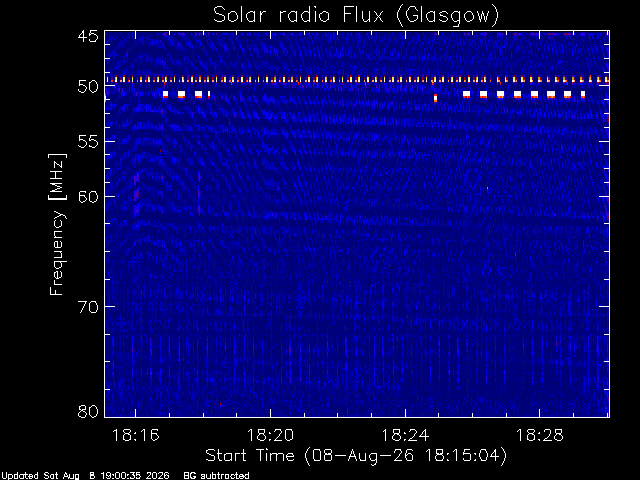Click the 70 MHz frequency tick label
Image resolution: width=640 pixels, height=480 pixels.
click(x=88, y=307)
